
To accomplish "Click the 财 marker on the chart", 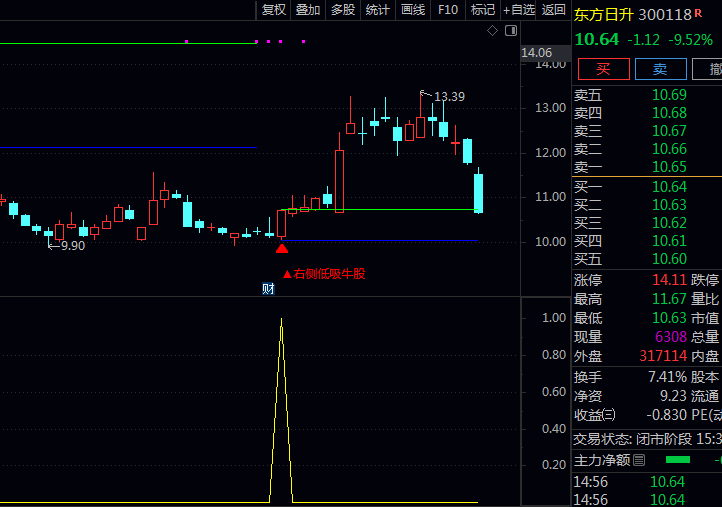I will point(268,289).
